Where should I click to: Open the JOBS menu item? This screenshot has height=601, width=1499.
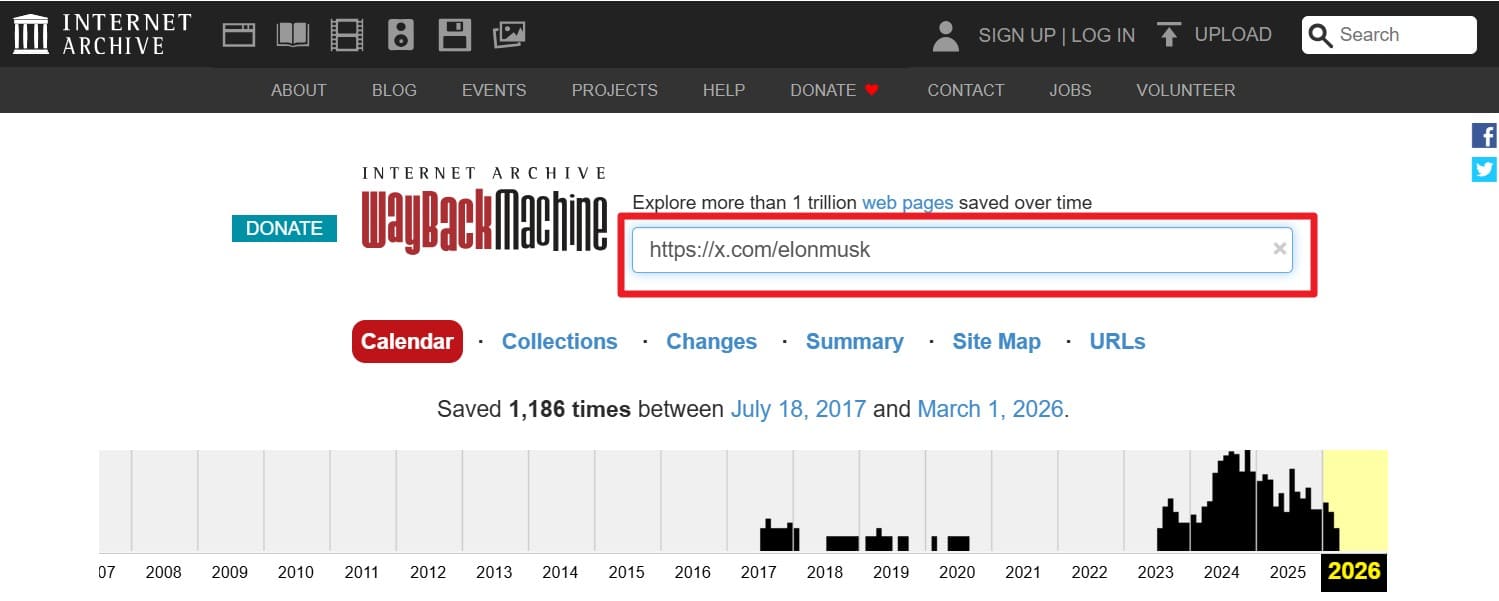coord(1070,90)
